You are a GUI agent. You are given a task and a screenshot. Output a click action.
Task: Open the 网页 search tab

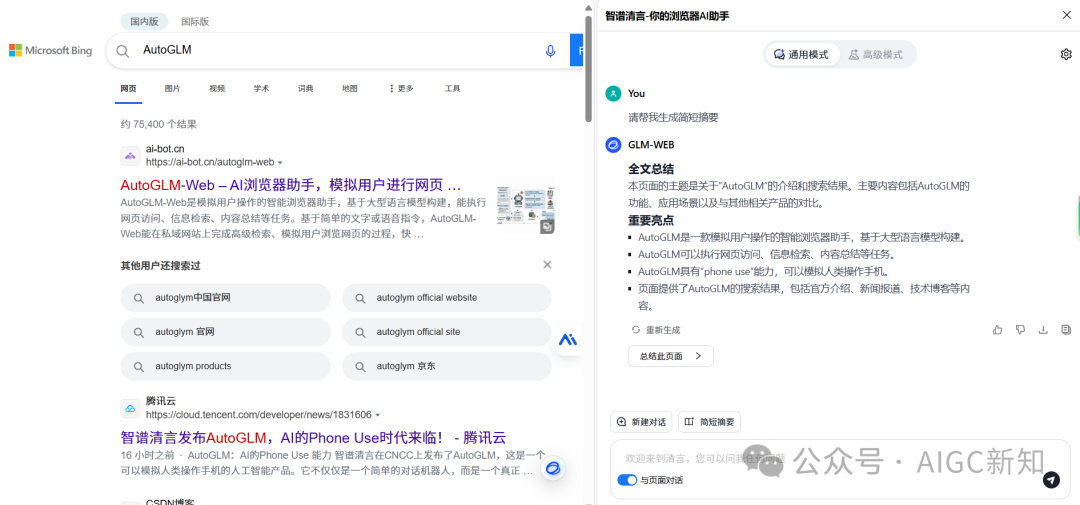128,89
